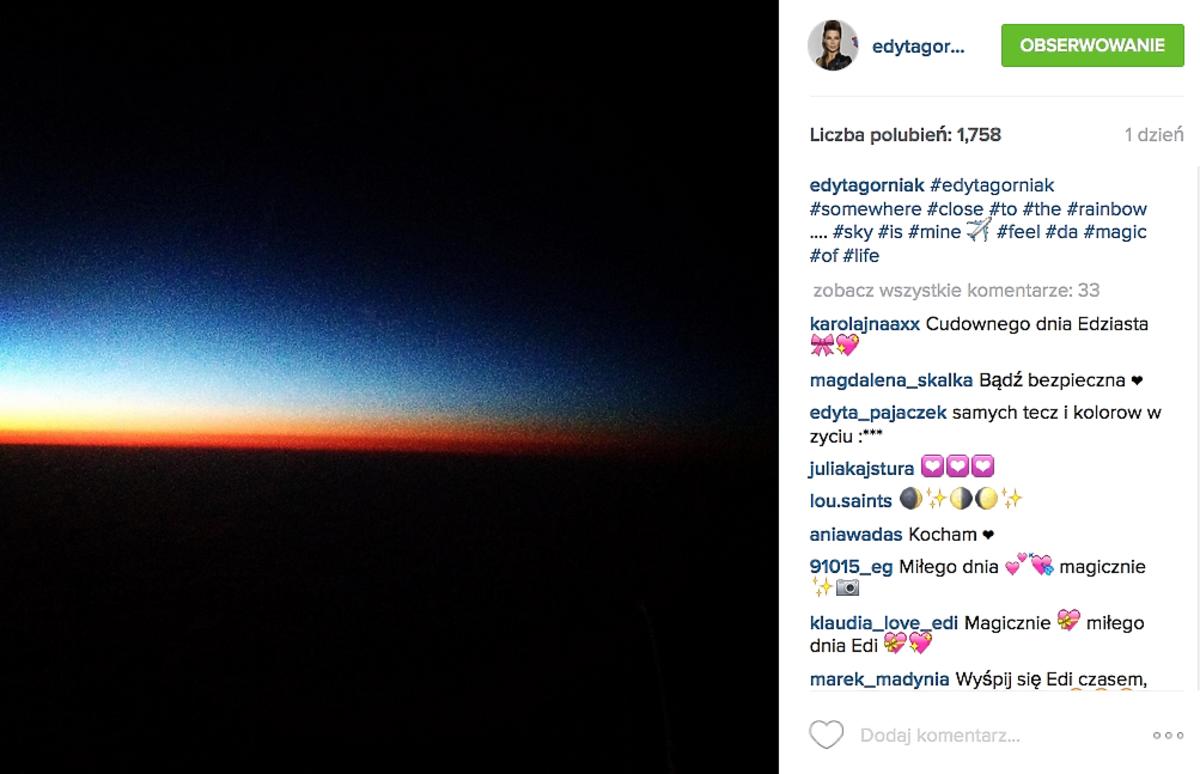1200x774 pixels.
Task: Open edyta_pajaczek profile link
Action: [877, 412]
